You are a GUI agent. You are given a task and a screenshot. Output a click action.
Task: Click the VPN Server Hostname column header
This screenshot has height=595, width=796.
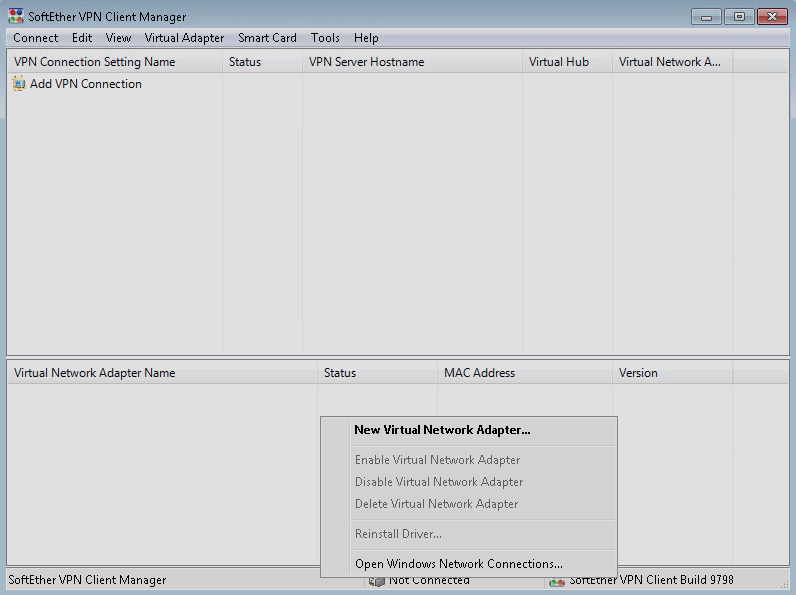[x=366, y=62]
